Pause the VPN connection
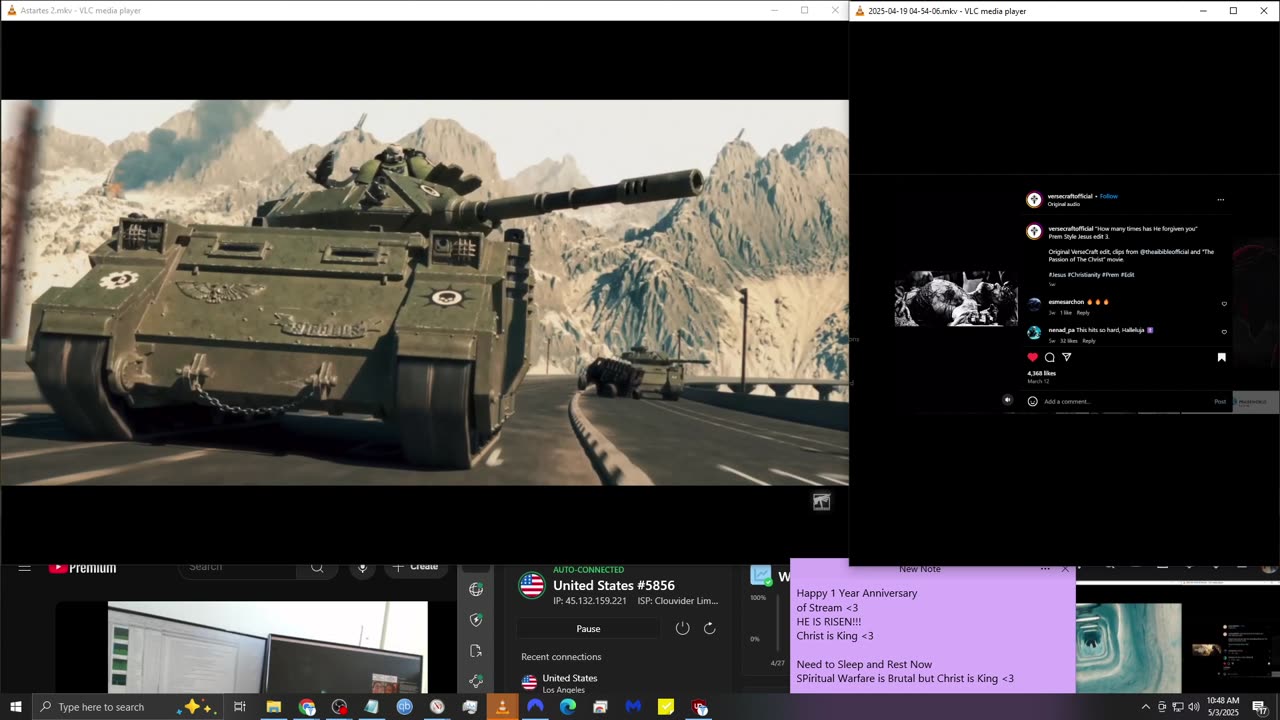1280x720 pixels. (588, 629)
